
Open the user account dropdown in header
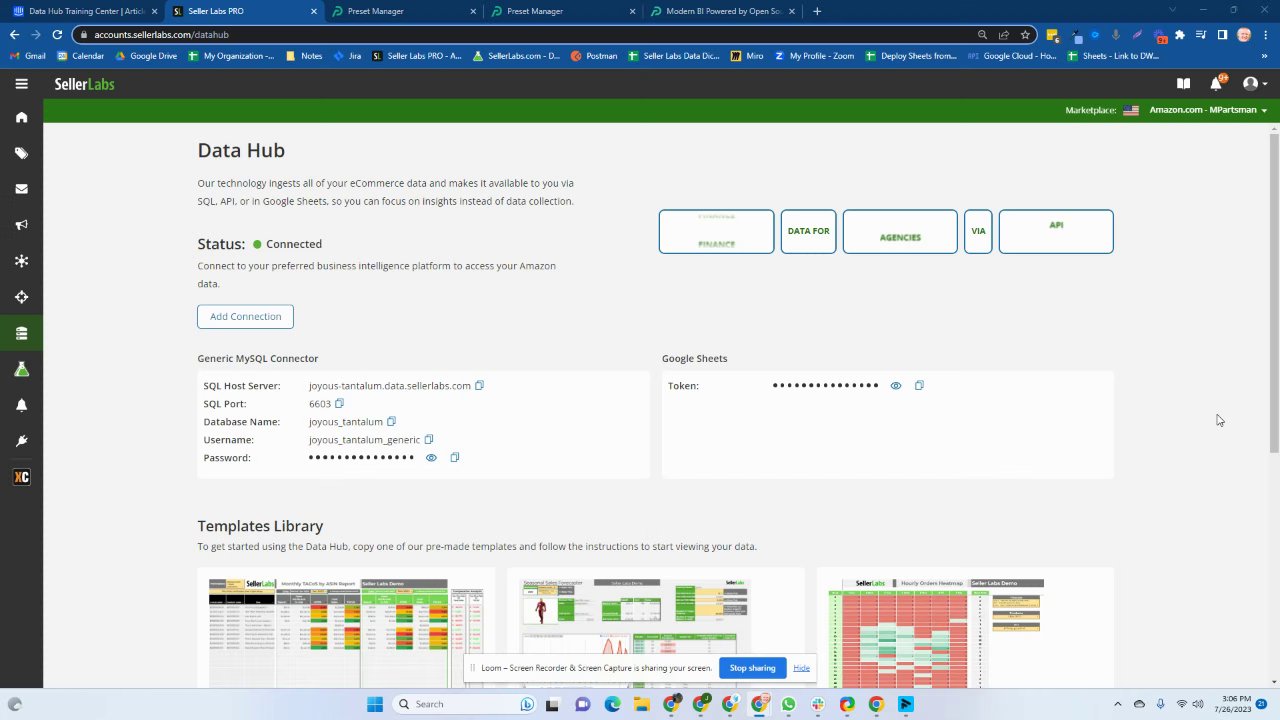1254,84
